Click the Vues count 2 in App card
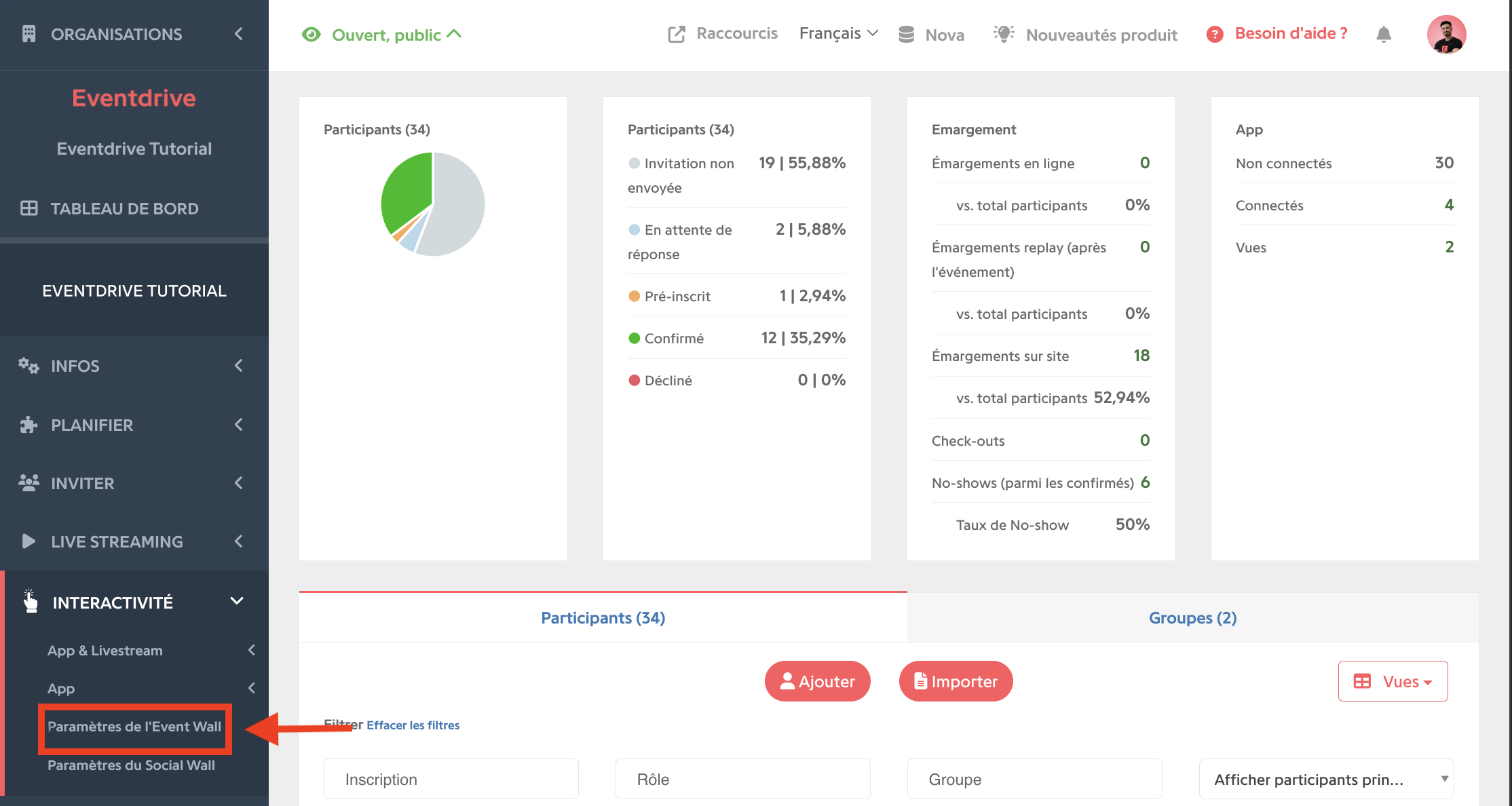 [x=1450, y=247]
